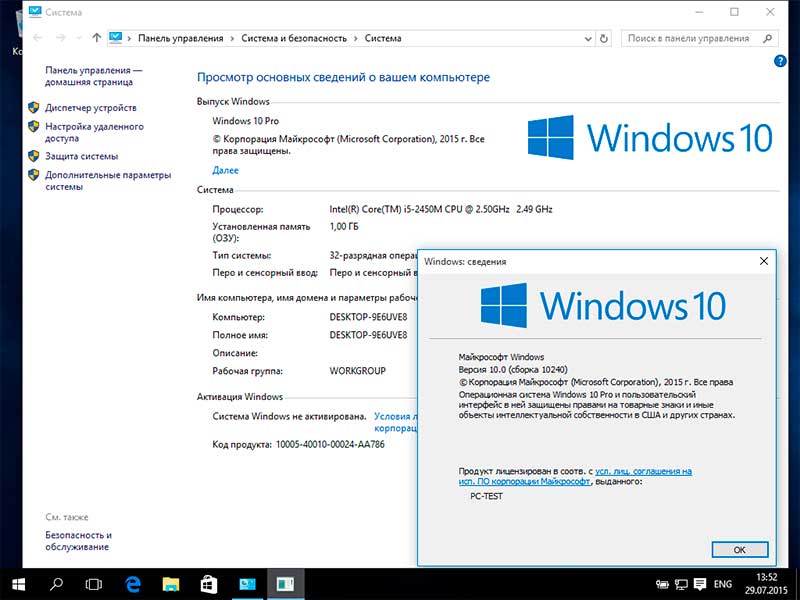Click the 'WORKGROUP' value
Image resolution: width=800 pixels, height=600 pixels.
(x=358, y=371)
